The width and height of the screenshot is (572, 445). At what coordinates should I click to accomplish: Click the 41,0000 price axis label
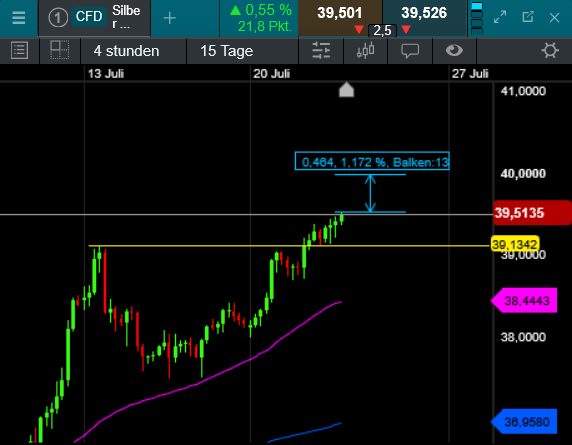coord(523,91)
